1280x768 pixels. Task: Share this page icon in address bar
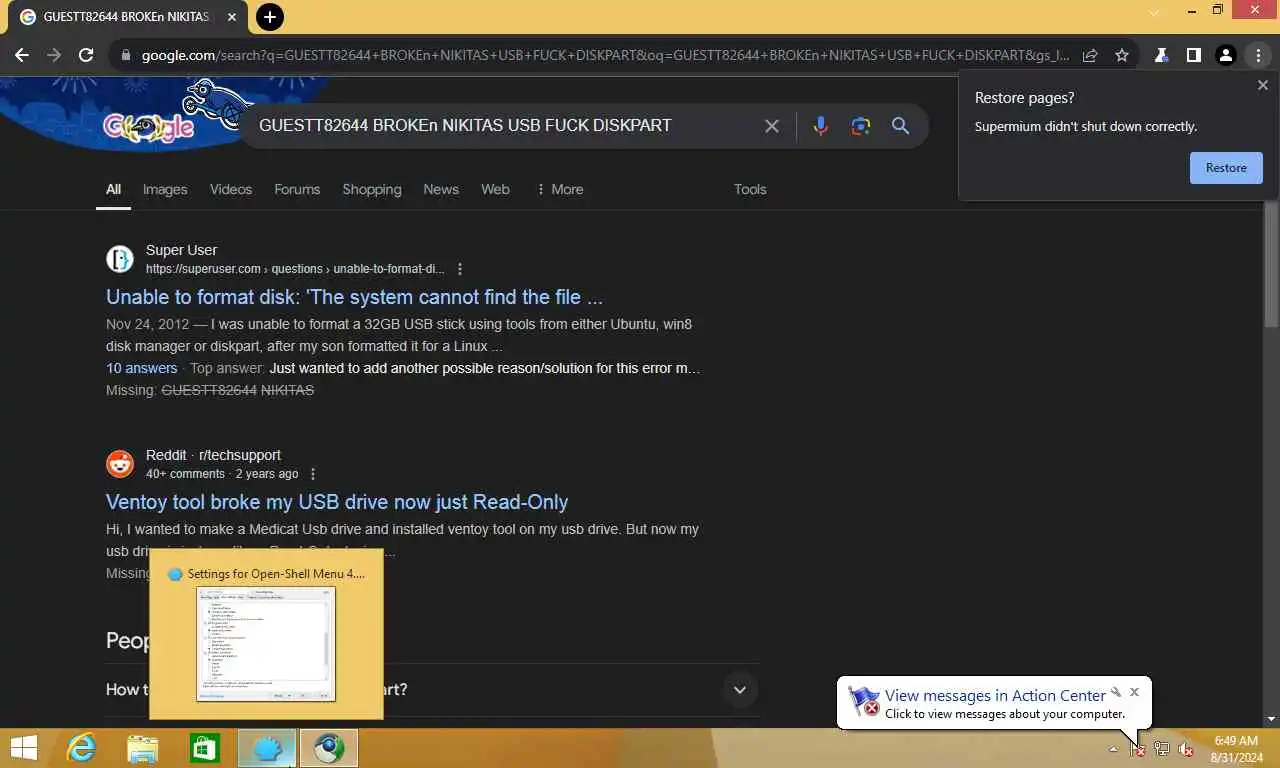click(x=1090, y=56)
